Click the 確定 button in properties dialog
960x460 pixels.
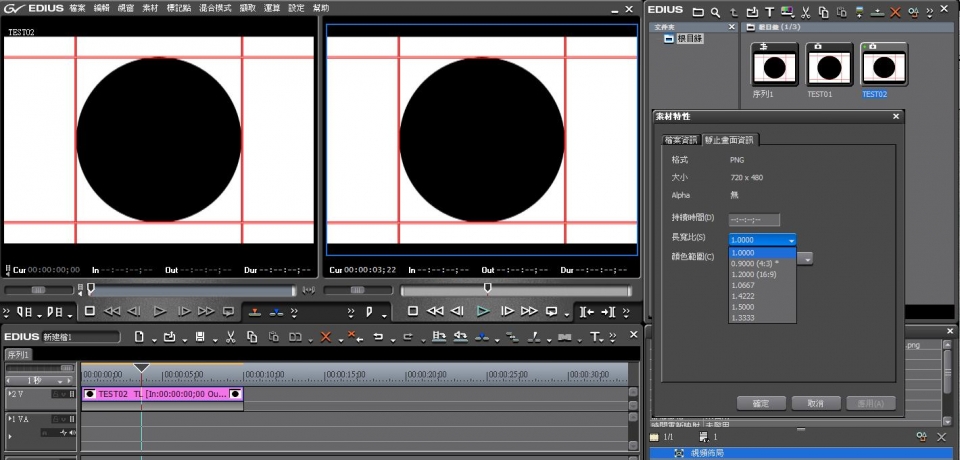pyautogui.click(x=761, y=403)
